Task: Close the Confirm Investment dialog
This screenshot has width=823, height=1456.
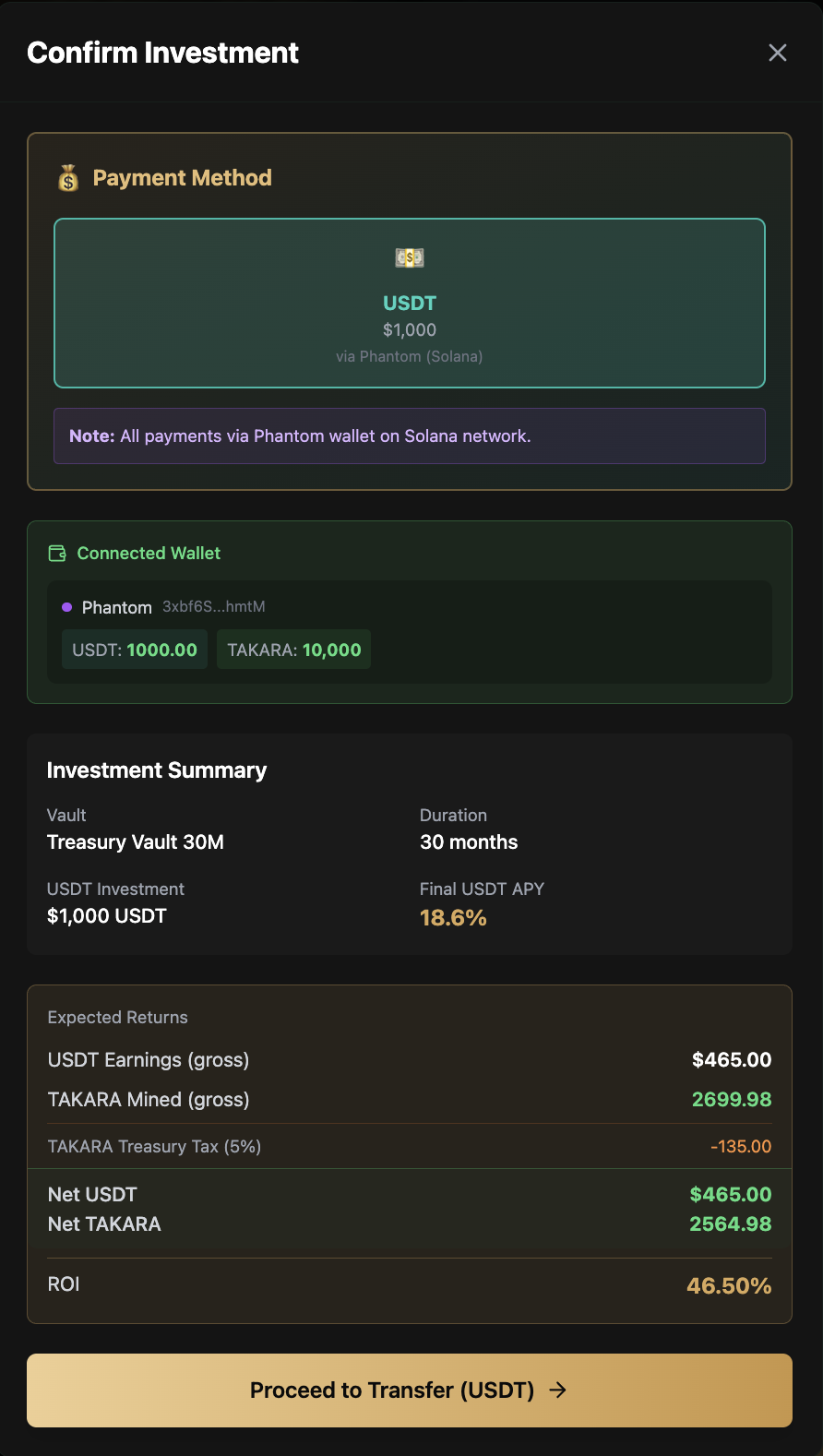Action: [778, 53]
